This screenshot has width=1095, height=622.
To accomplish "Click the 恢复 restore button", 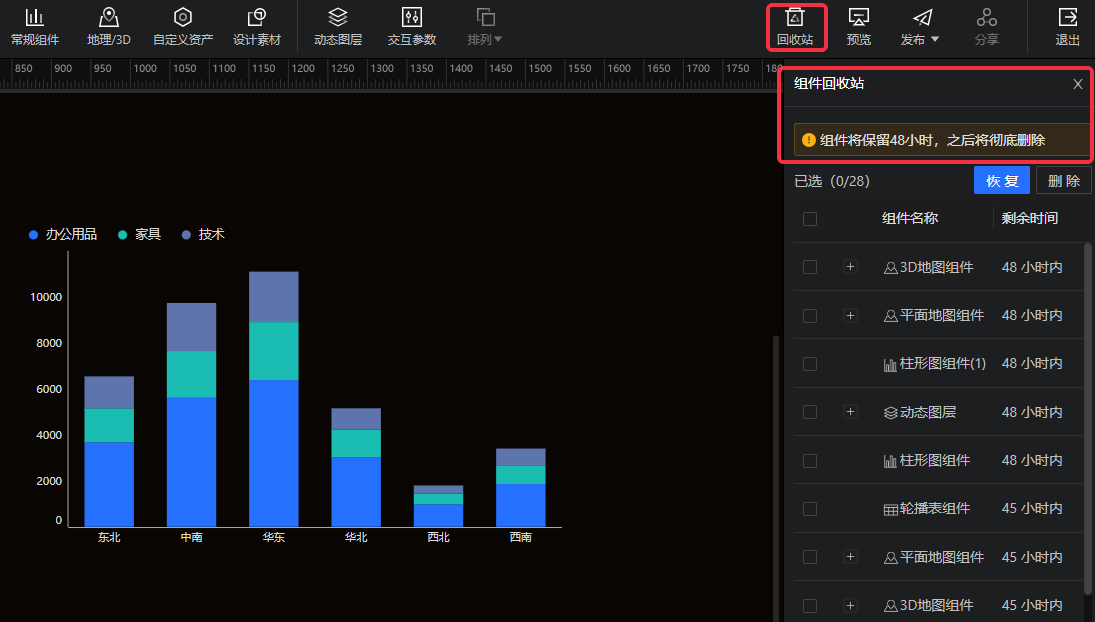I will 1001,181.
